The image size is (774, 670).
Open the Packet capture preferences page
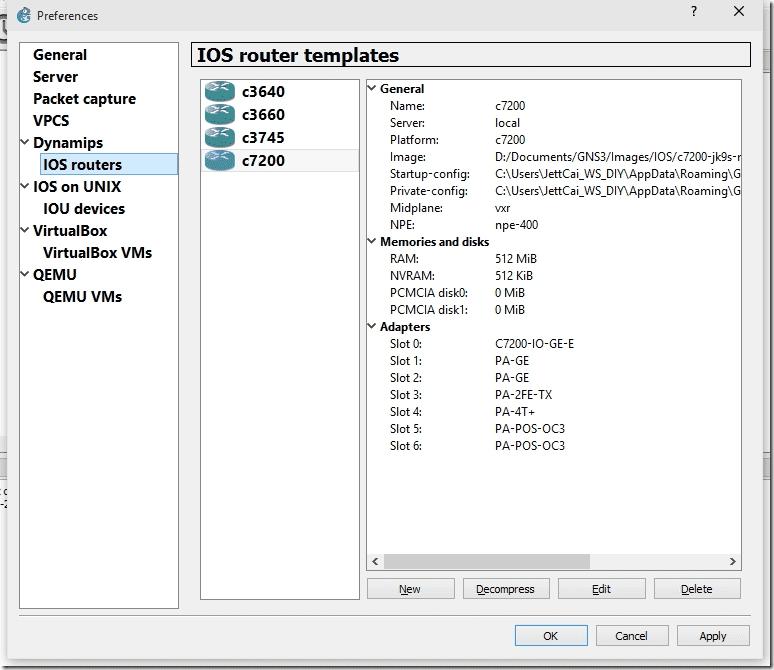[x=84, y=99]
